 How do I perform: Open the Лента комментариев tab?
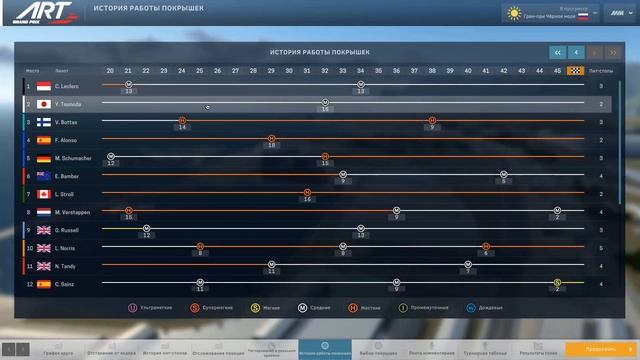tap(431, 349)
